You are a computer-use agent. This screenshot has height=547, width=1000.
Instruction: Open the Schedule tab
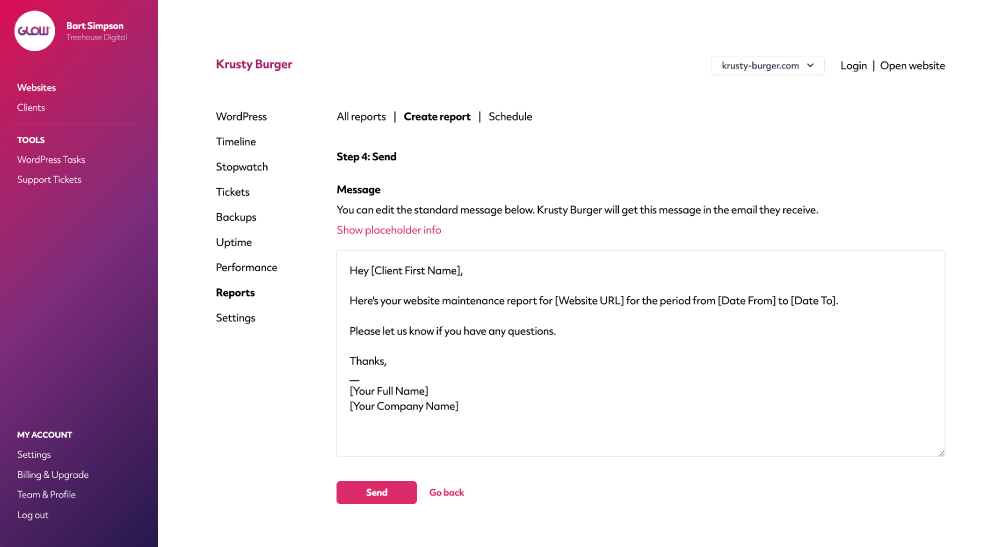(510, 117)
